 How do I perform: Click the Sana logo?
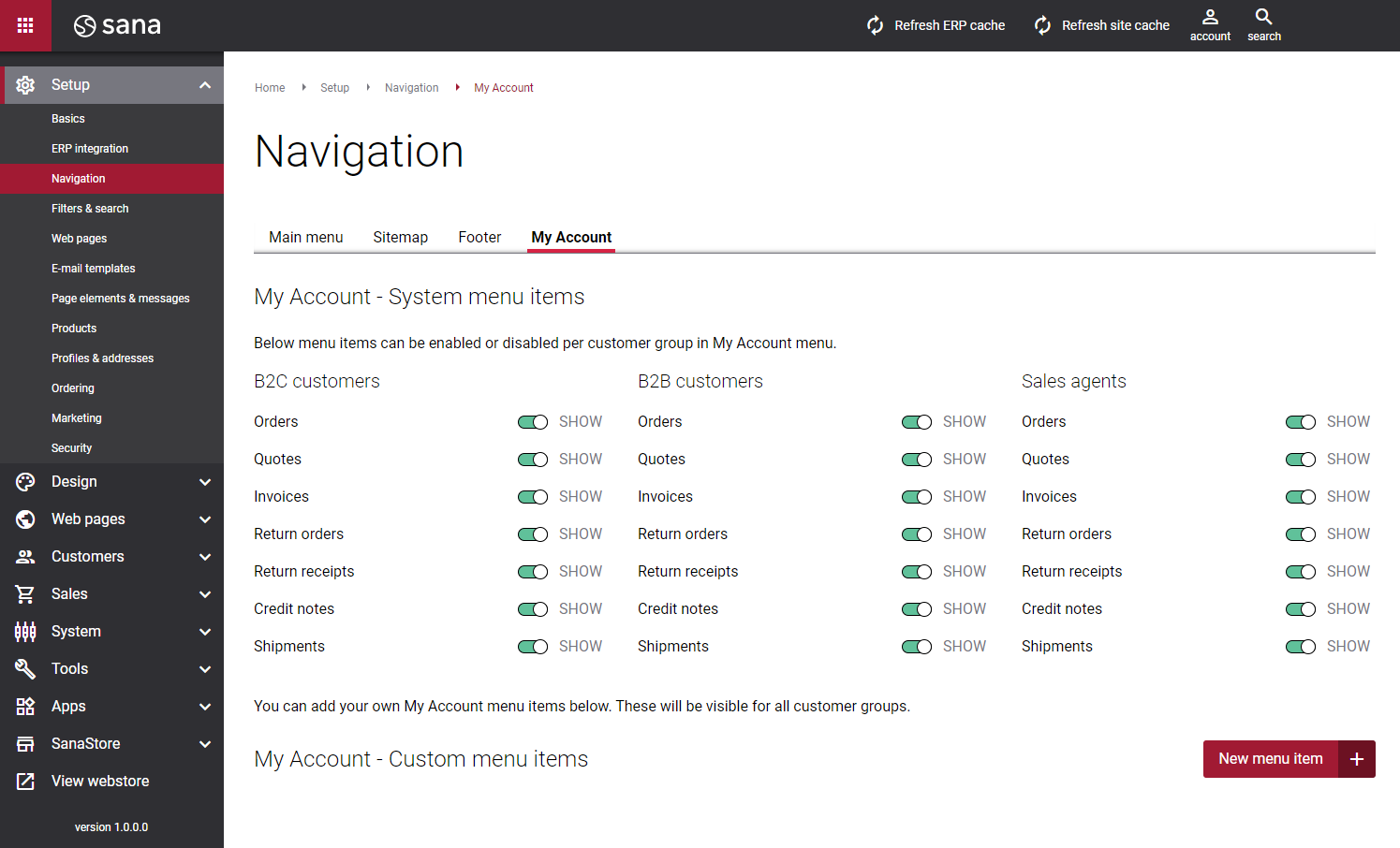coord(117,25)
